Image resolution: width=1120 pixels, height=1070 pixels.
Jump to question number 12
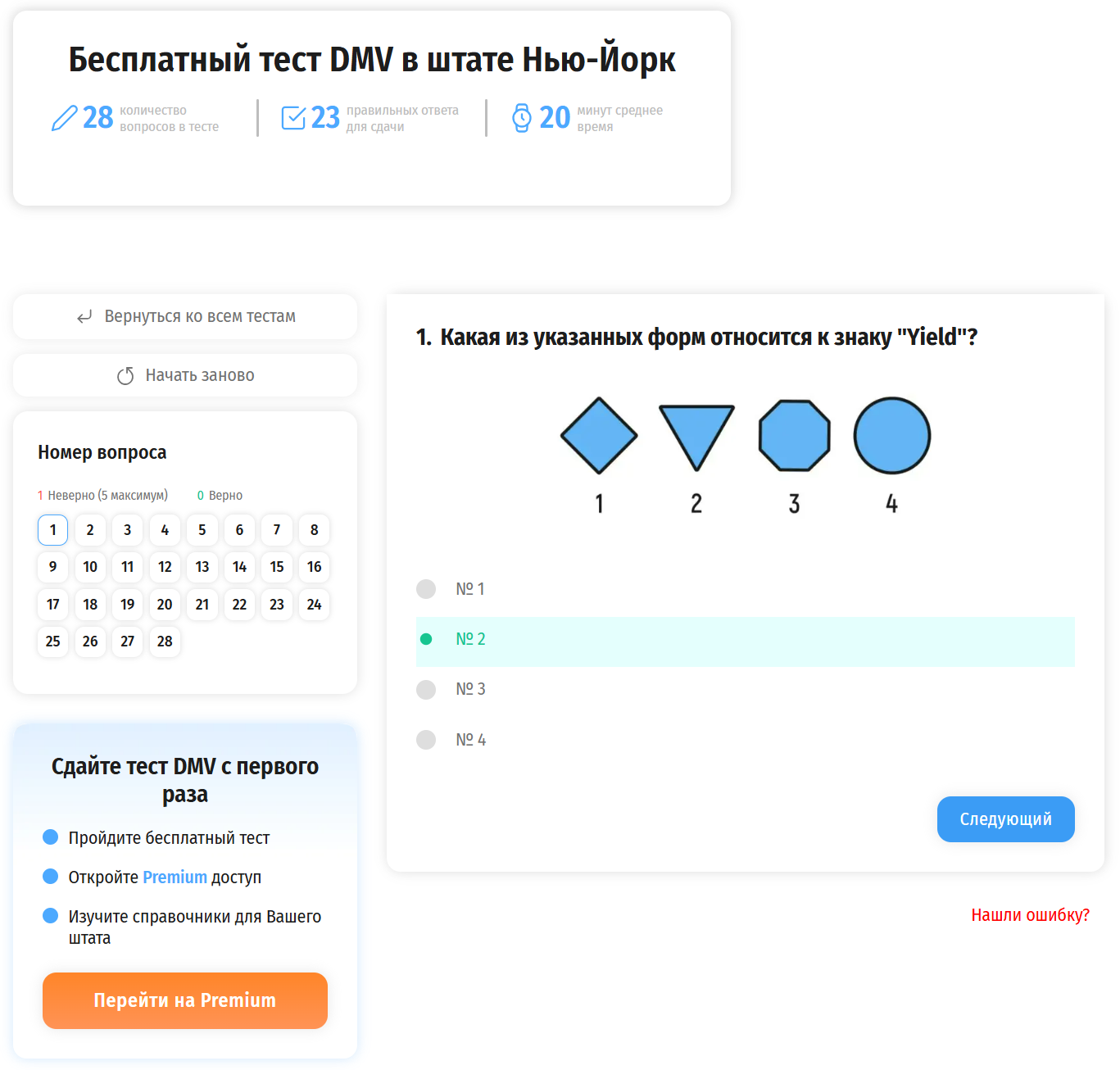click(x=165, y=567)
